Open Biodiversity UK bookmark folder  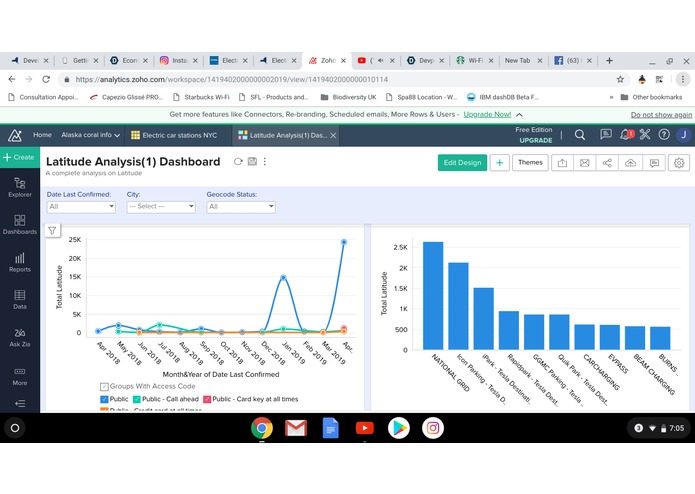(x=348, y=97)
